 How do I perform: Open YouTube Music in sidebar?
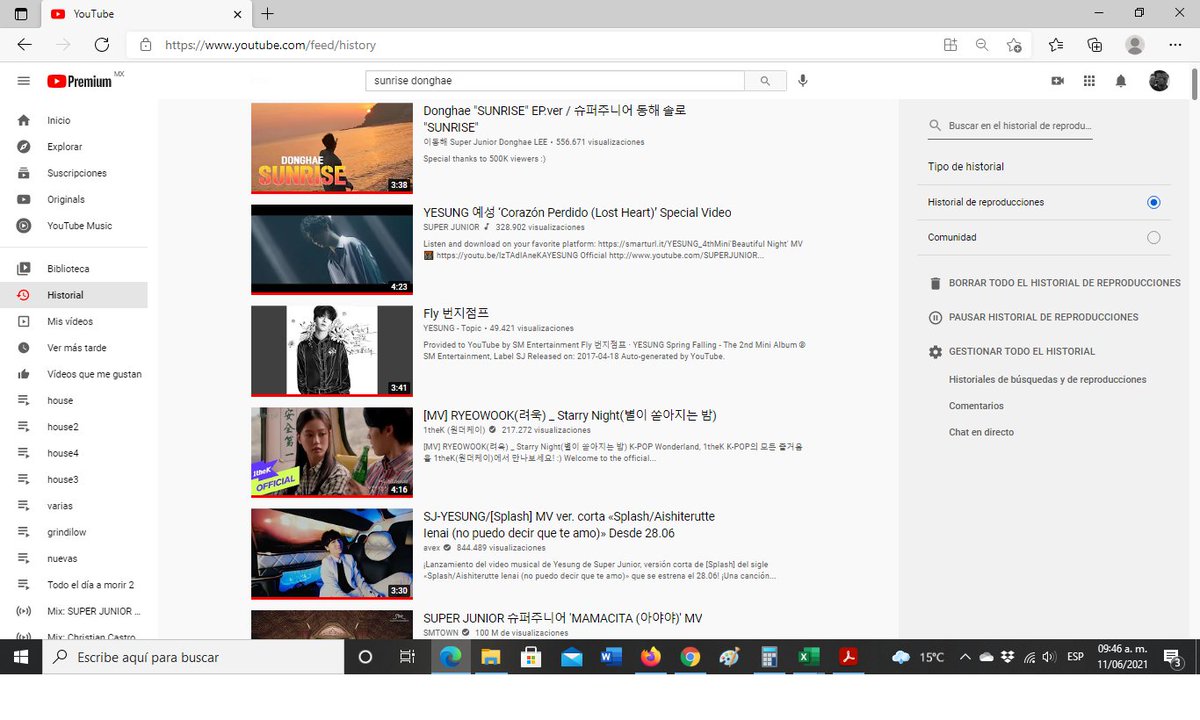click(74, 226)
